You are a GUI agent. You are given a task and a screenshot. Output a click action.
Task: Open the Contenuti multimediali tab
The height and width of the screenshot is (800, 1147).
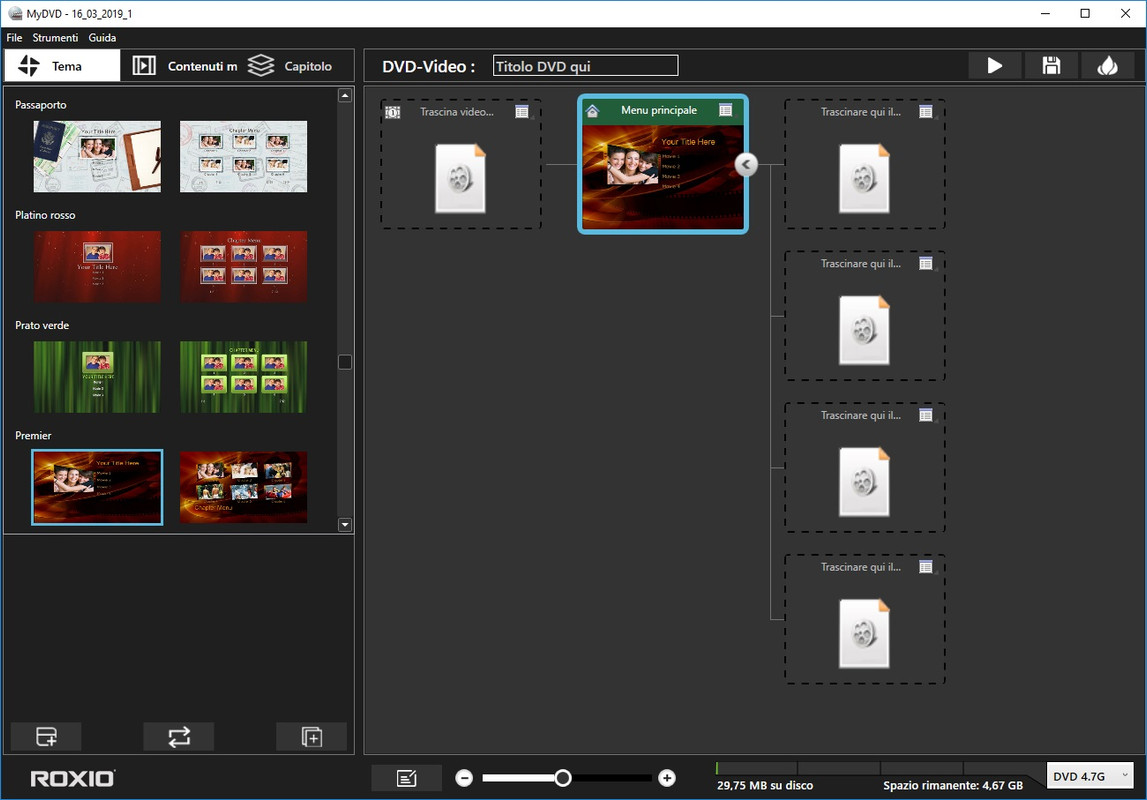pos(183,66)
